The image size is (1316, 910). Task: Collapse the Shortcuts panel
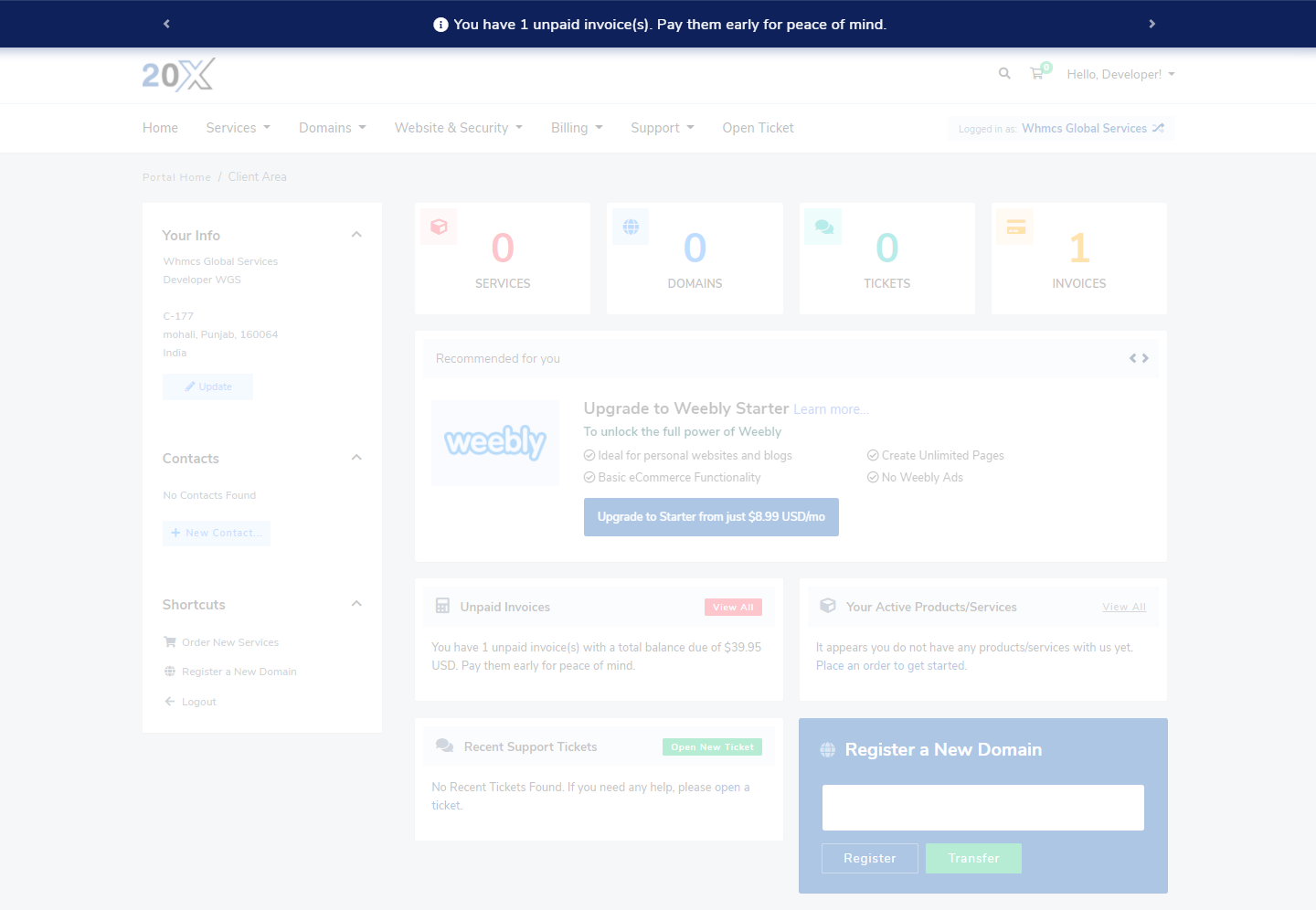point(356,604)
